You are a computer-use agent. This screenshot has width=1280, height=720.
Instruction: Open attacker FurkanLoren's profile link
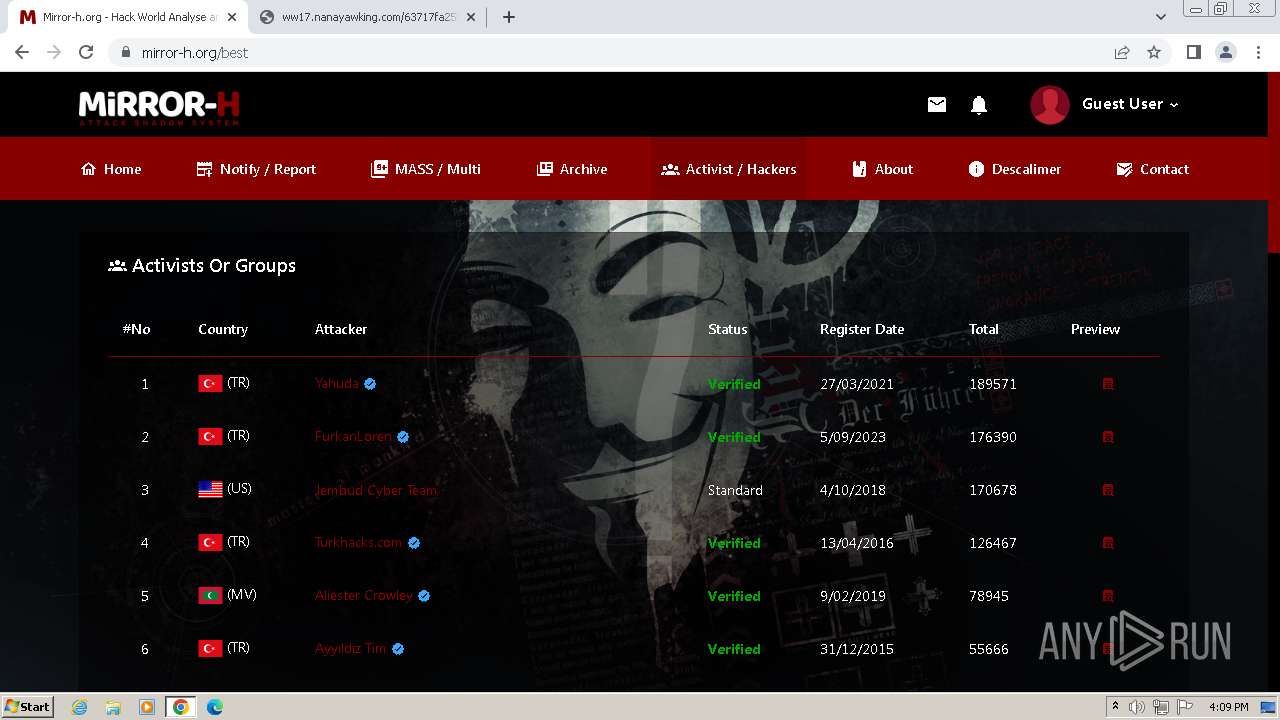(x=353, y=437)
